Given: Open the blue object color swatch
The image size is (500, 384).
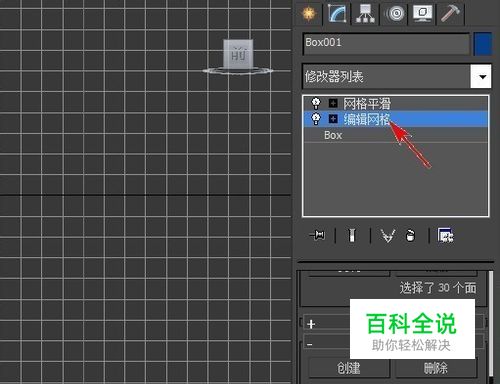Looking at the screenshot, I should click(483, 44).
